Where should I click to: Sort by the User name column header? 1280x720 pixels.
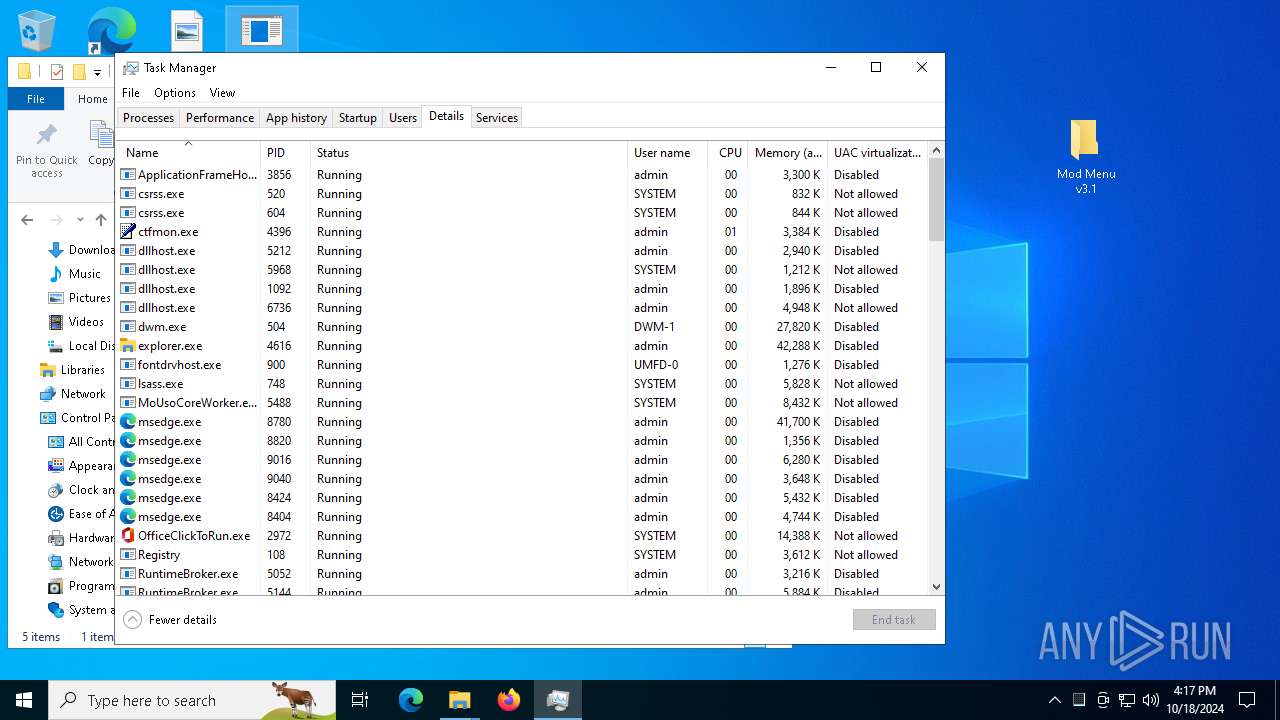[x=667, y=153]
